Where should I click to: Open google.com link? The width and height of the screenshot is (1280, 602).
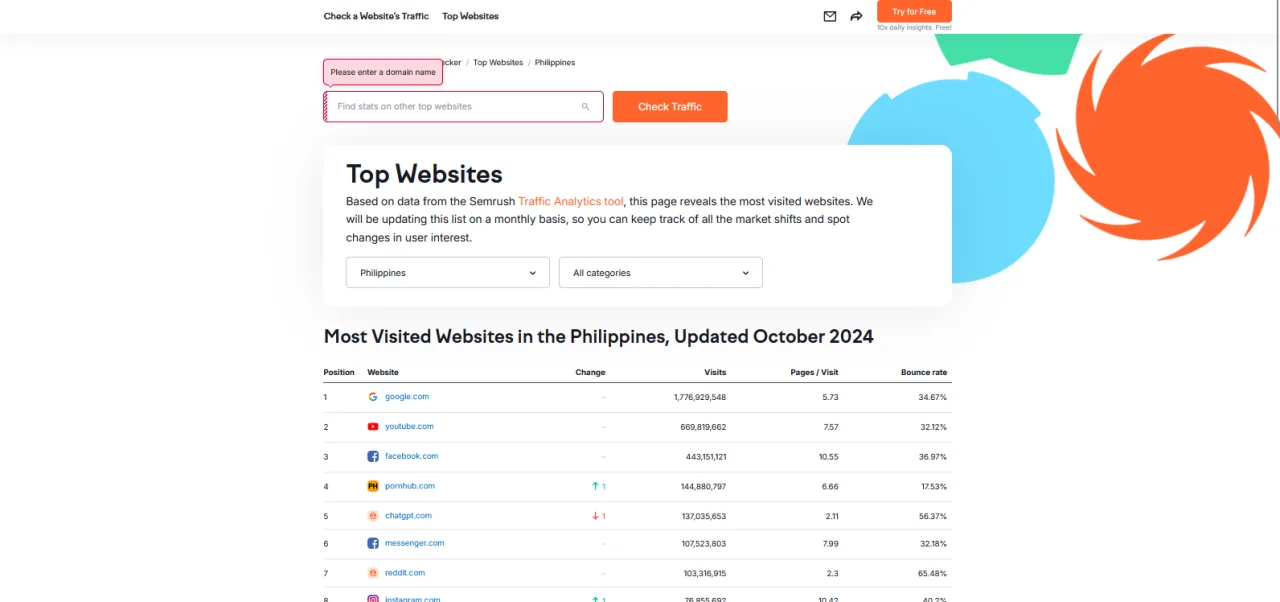click(x=407, y=397)
